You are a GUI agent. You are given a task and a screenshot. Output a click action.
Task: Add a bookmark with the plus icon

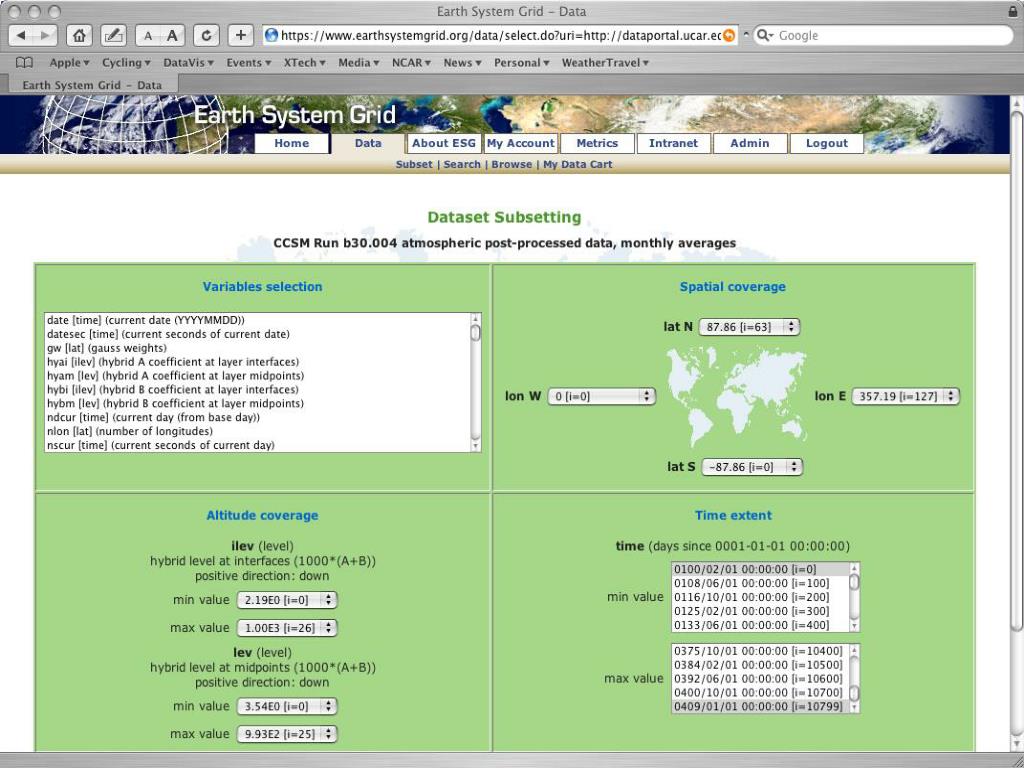(x=241, y=35)
